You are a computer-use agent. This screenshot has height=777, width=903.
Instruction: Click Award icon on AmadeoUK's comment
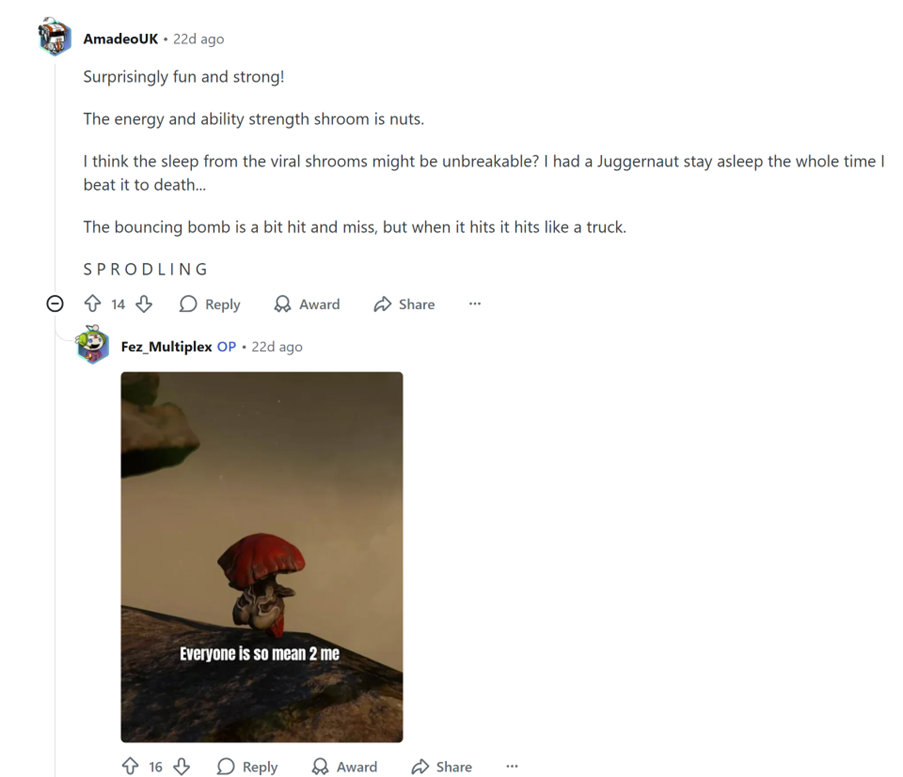[x=282, y=304]
